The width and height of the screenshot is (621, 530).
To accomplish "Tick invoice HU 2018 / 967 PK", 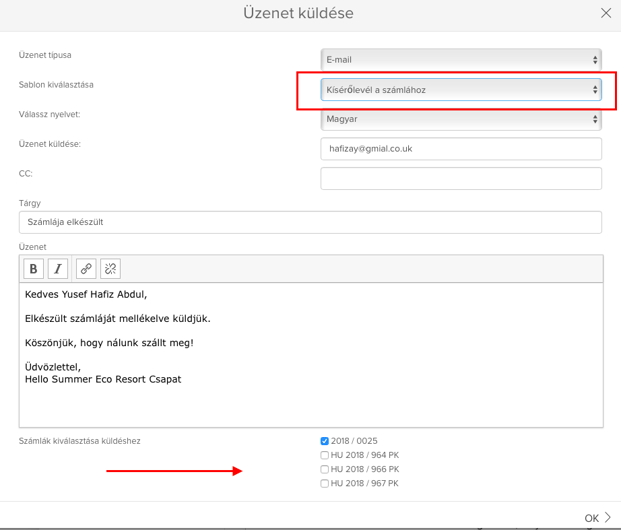I will [324, 484].
